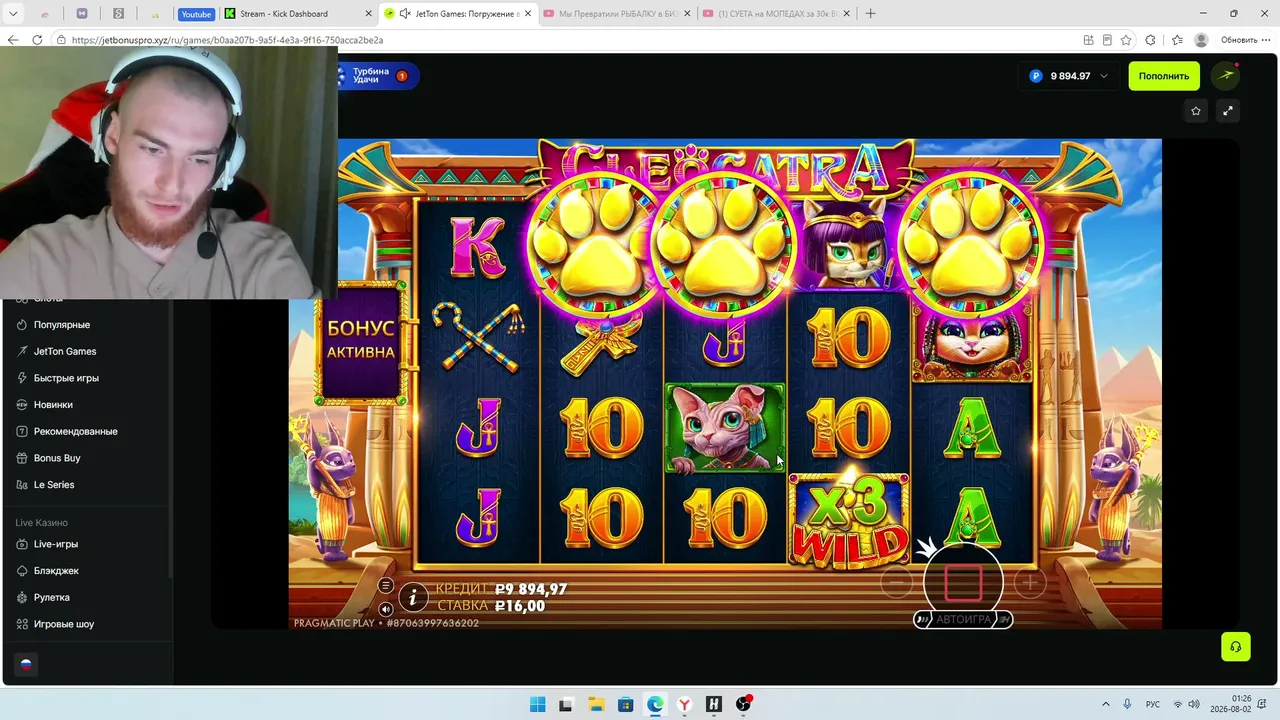Open the slot's hamburger settings menu
This screenshot has height=720, width=1280.
pyautogui.click(x=386, y=586)
